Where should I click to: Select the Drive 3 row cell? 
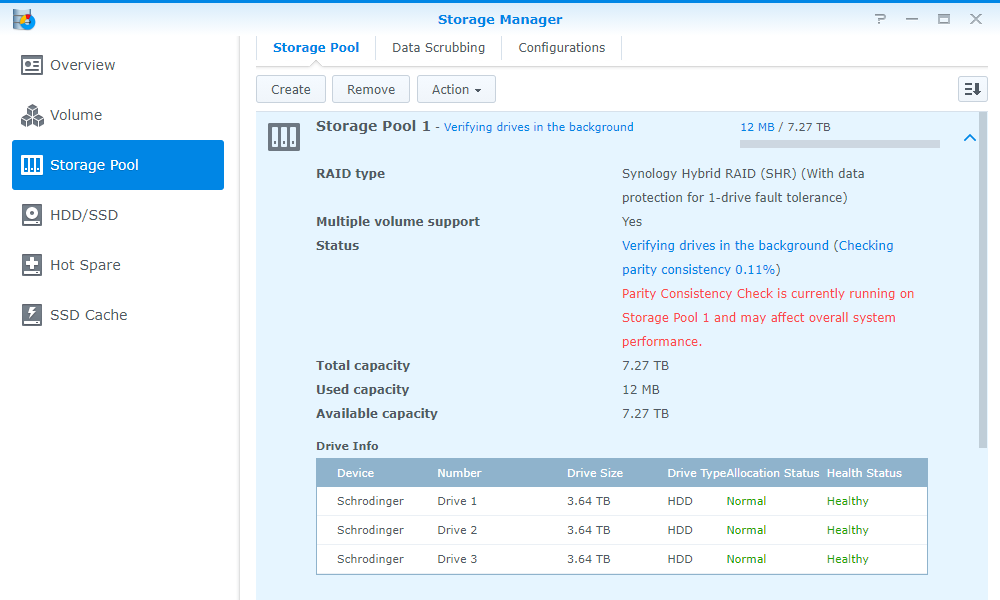(457, 559)
